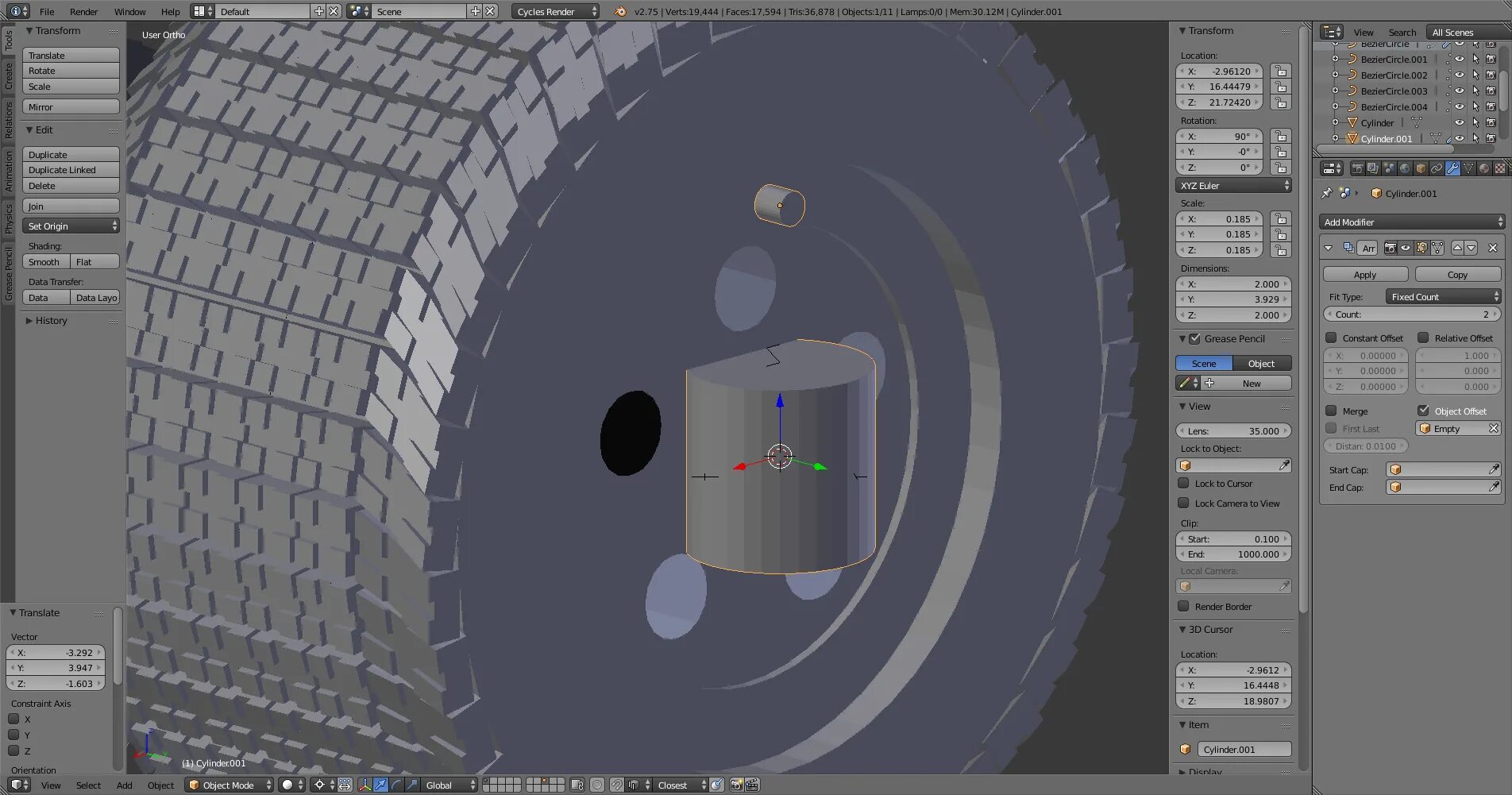Screen dimensions: 1512x795
Task: Toggle selectability of BezierCircle.002 (cursor icon)
Action: (1475, 75)
